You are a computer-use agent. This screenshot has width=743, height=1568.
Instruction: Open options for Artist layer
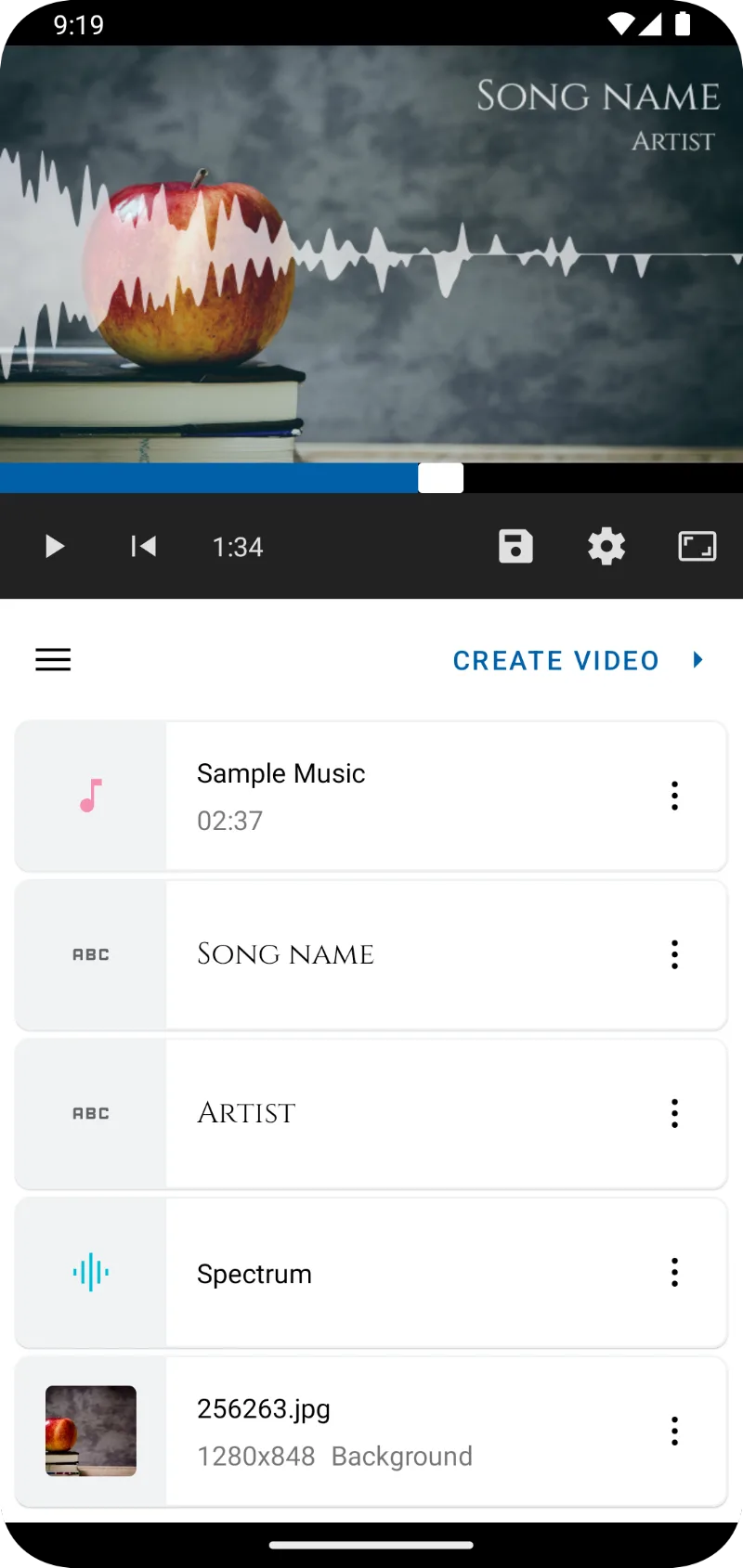coord(675,1113)
